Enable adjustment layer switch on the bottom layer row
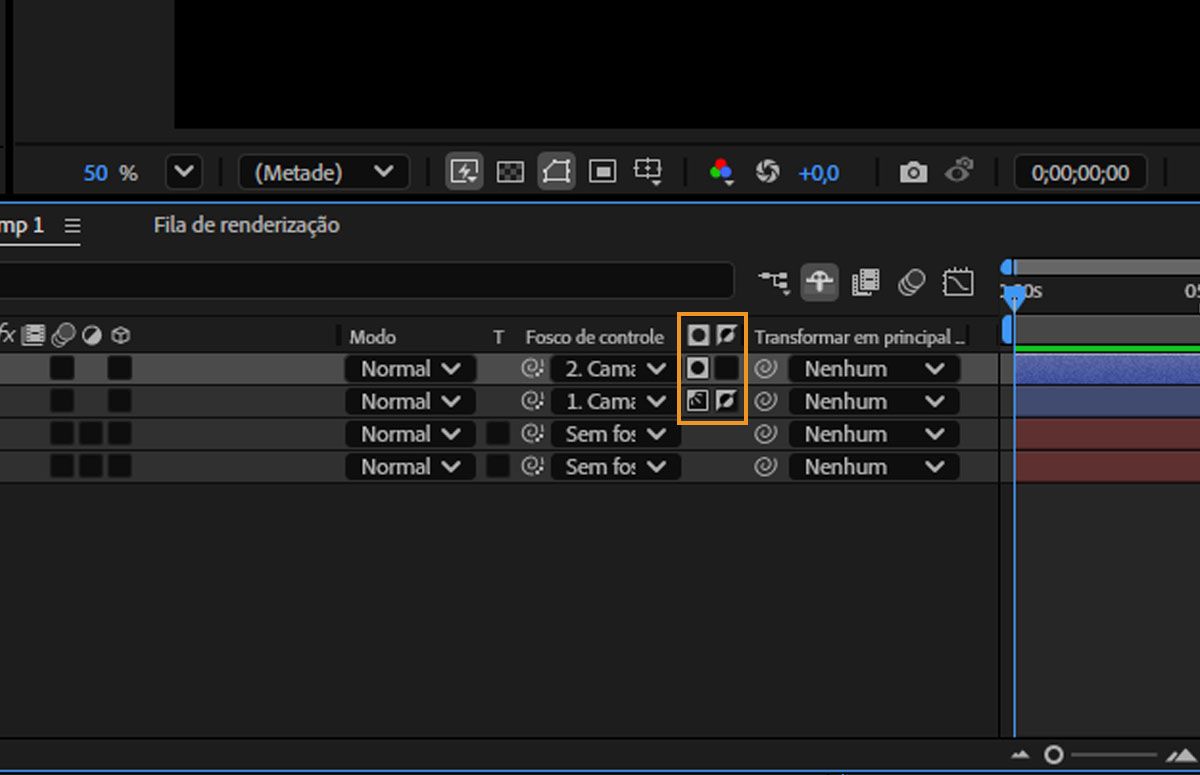 [91, 466]
